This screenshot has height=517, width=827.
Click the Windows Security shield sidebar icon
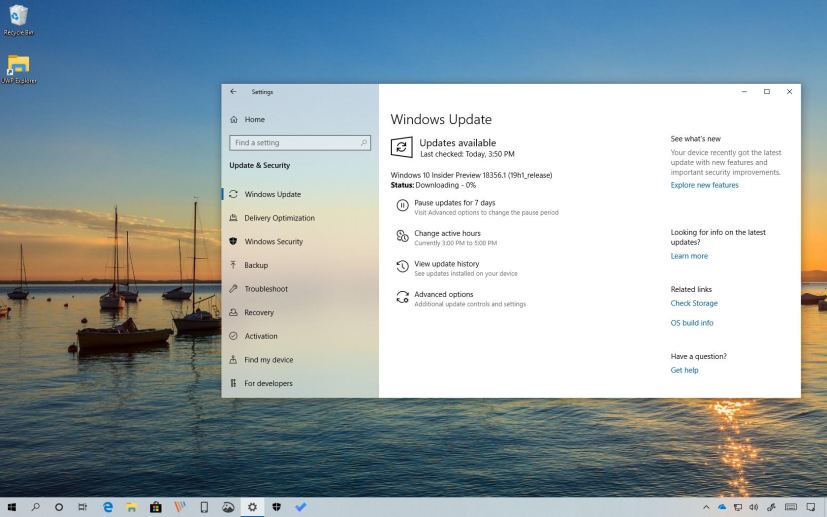pos(233,241)
